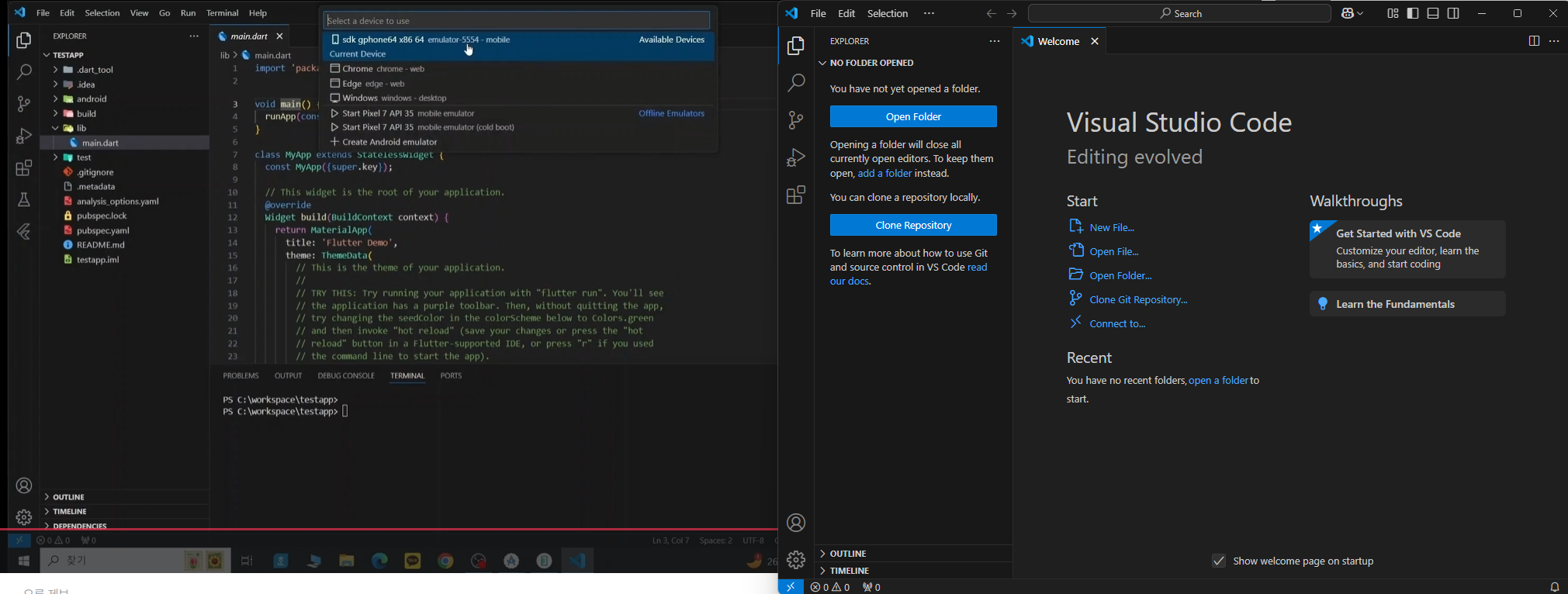Click the Search box in Welcome window title bar
1568x594 pixels.
[1179, 14]
